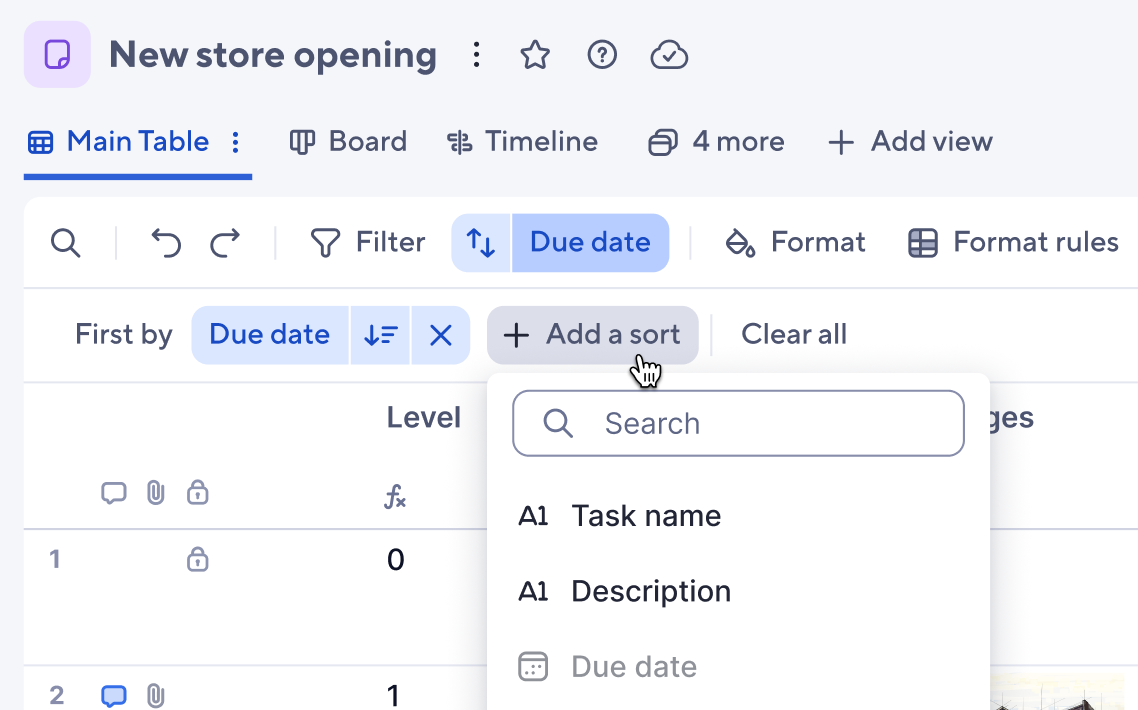
Task: Click the star favorite icon
Action: pyautogui.click(x=535, y=55)
